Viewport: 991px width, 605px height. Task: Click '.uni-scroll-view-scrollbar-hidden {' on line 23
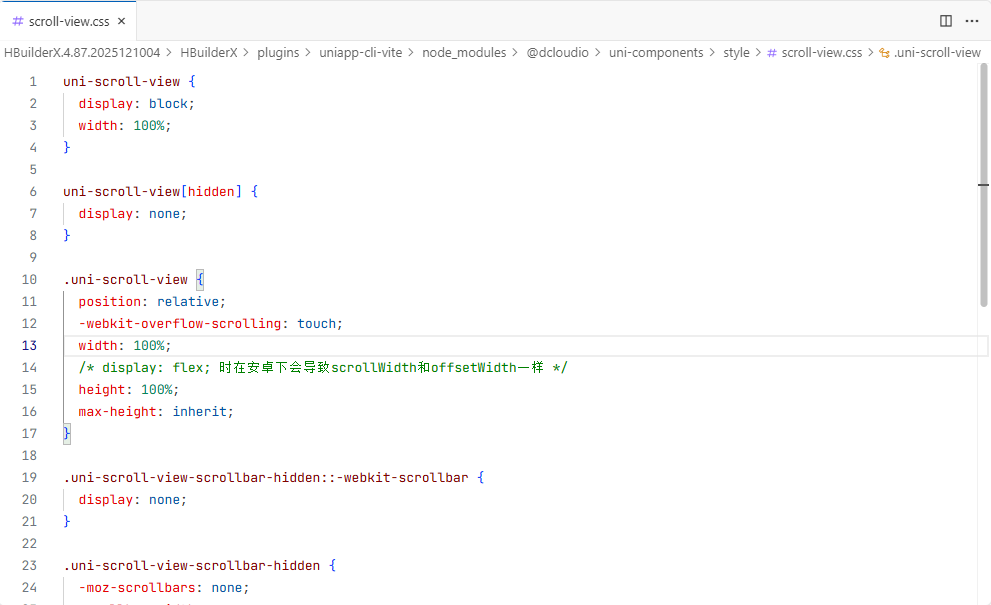tap(200, 566)
